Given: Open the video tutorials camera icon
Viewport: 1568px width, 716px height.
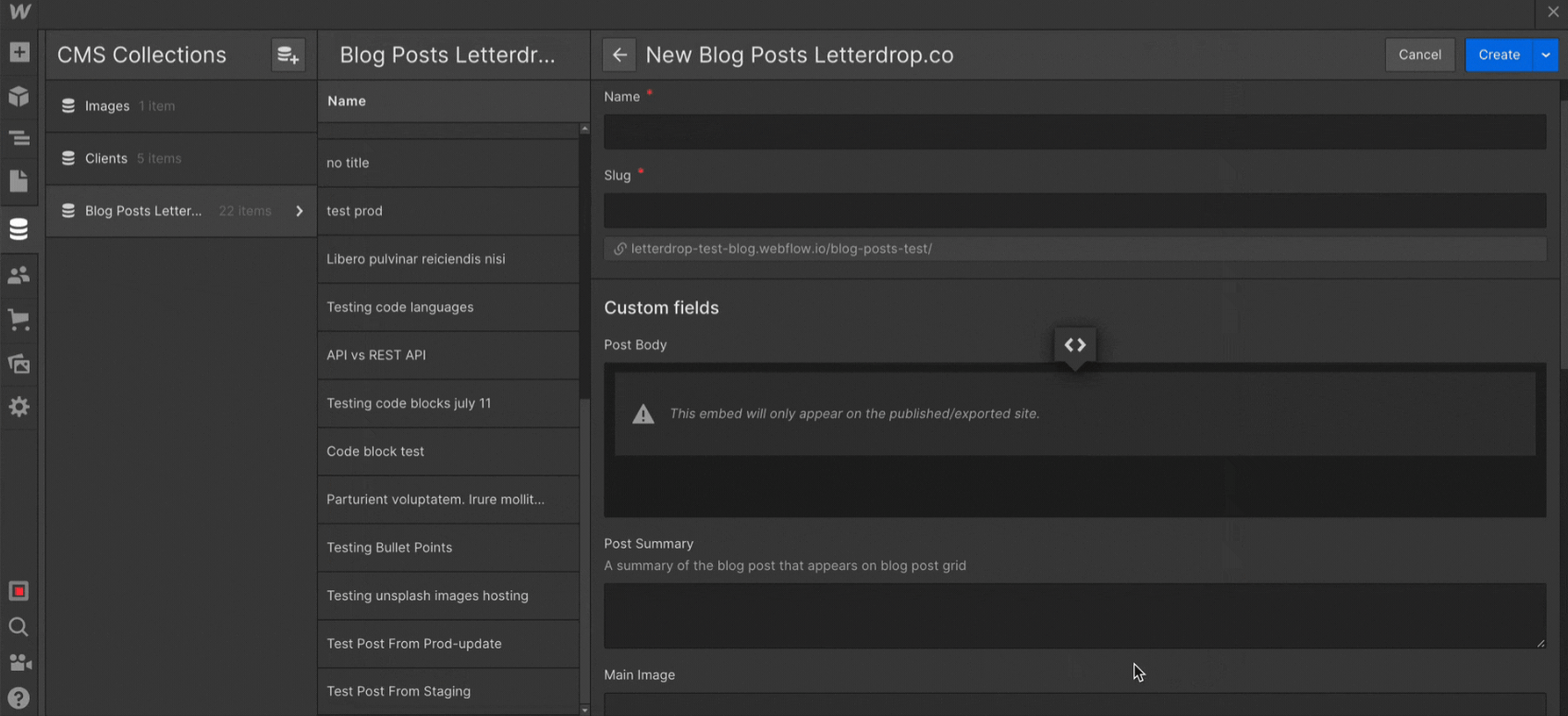Looking at the screenshot, I should (18, 662).
